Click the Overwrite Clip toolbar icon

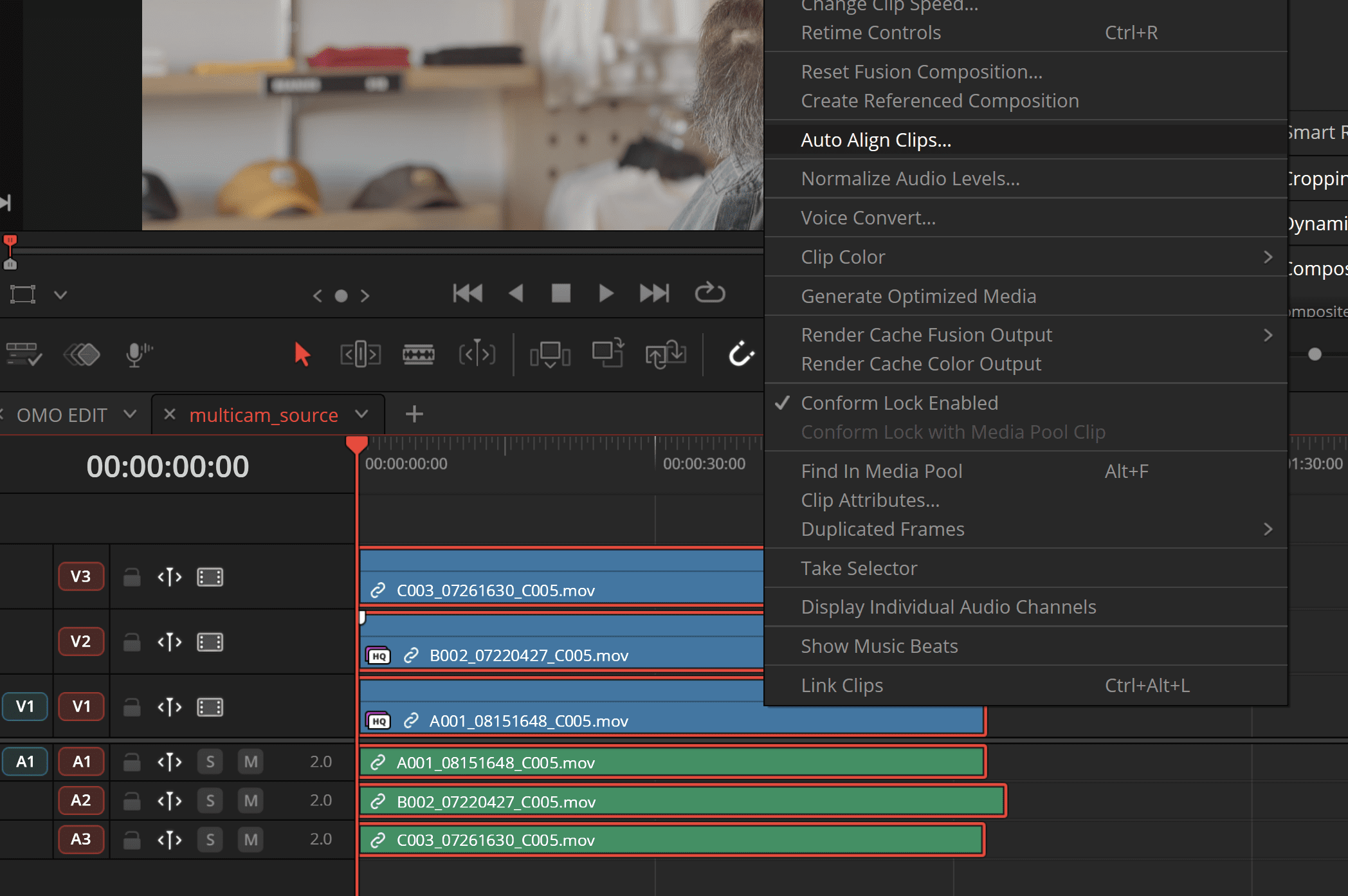[608, 353]
